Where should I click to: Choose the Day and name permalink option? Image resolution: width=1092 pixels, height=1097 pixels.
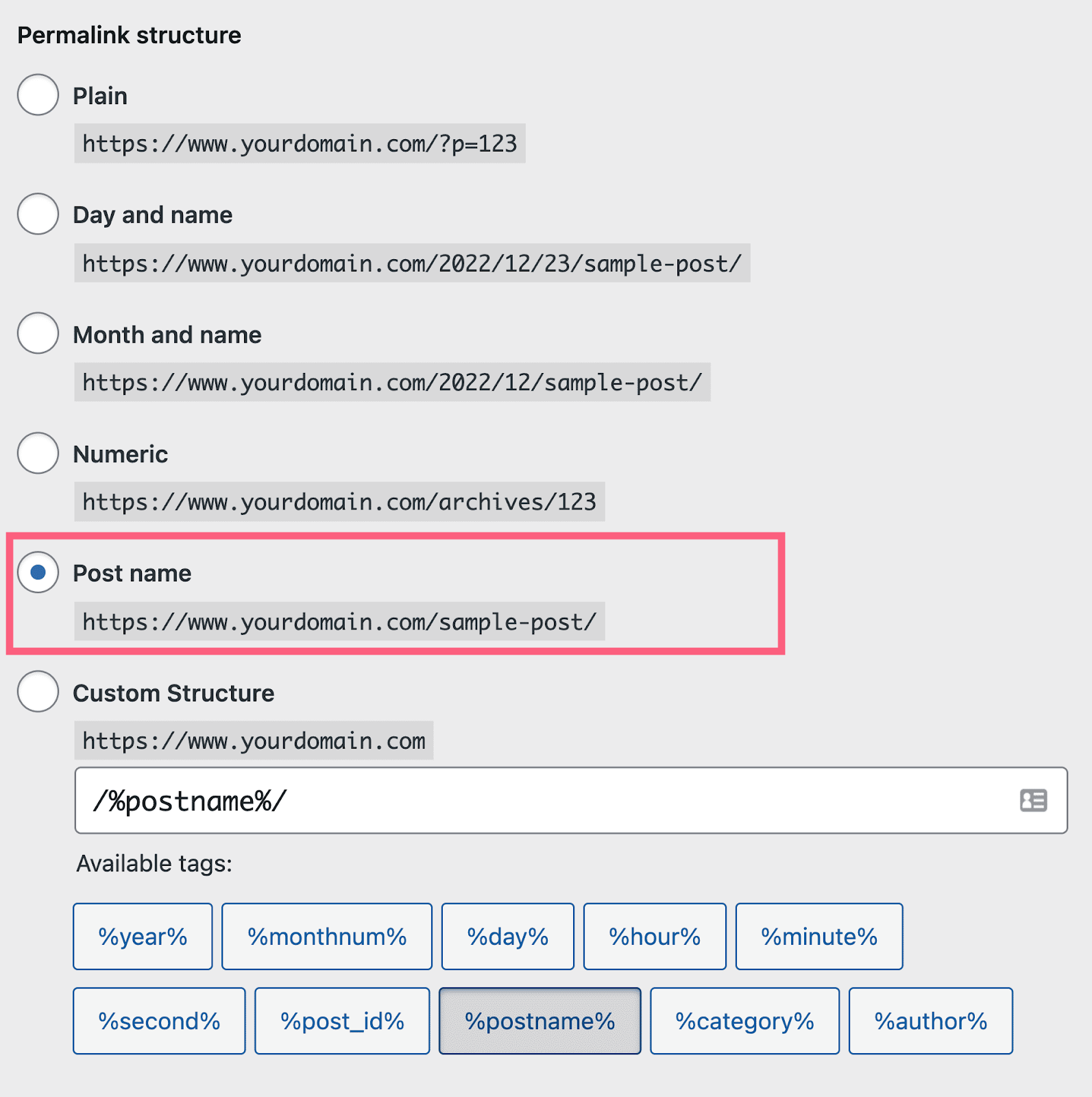(x=38, y=214)
